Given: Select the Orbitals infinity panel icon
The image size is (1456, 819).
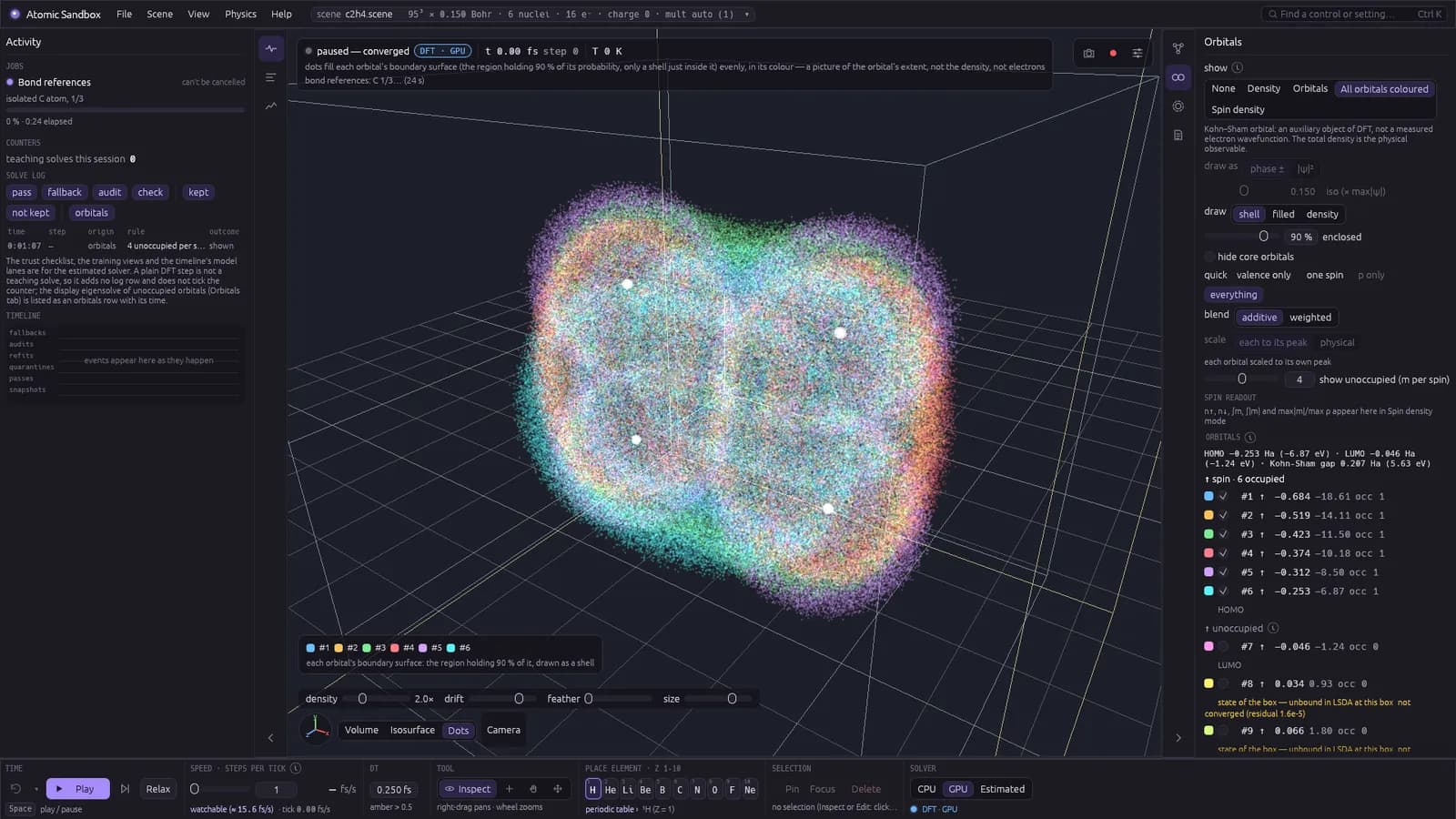Looking at the screenshot, I should tap(1178, 77).
